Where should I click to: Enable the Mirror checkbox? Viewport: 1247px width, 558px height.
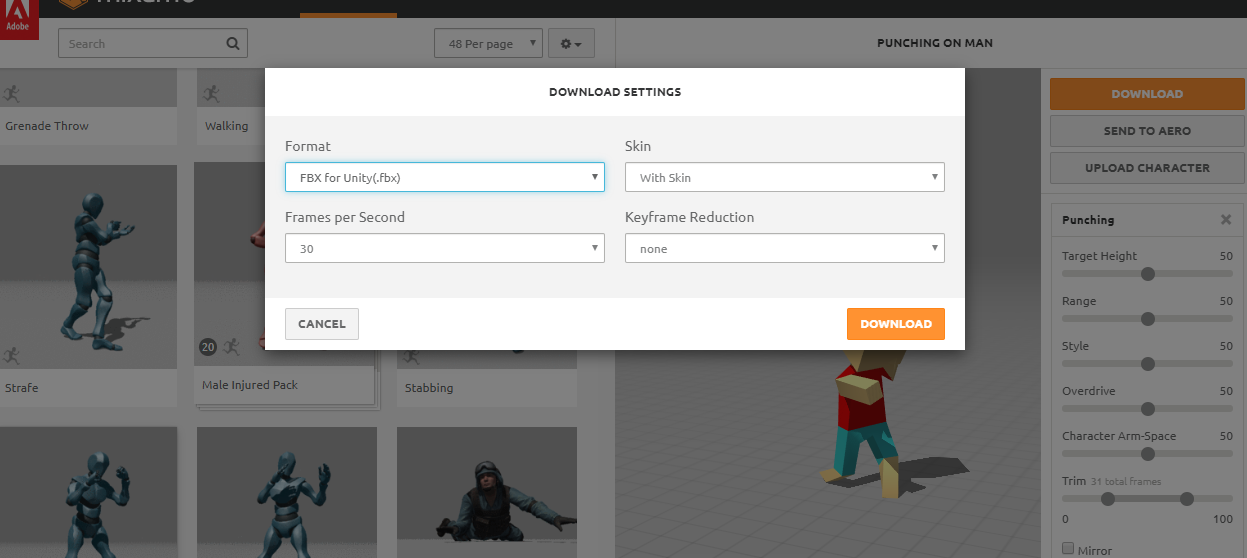point(1068,549)
